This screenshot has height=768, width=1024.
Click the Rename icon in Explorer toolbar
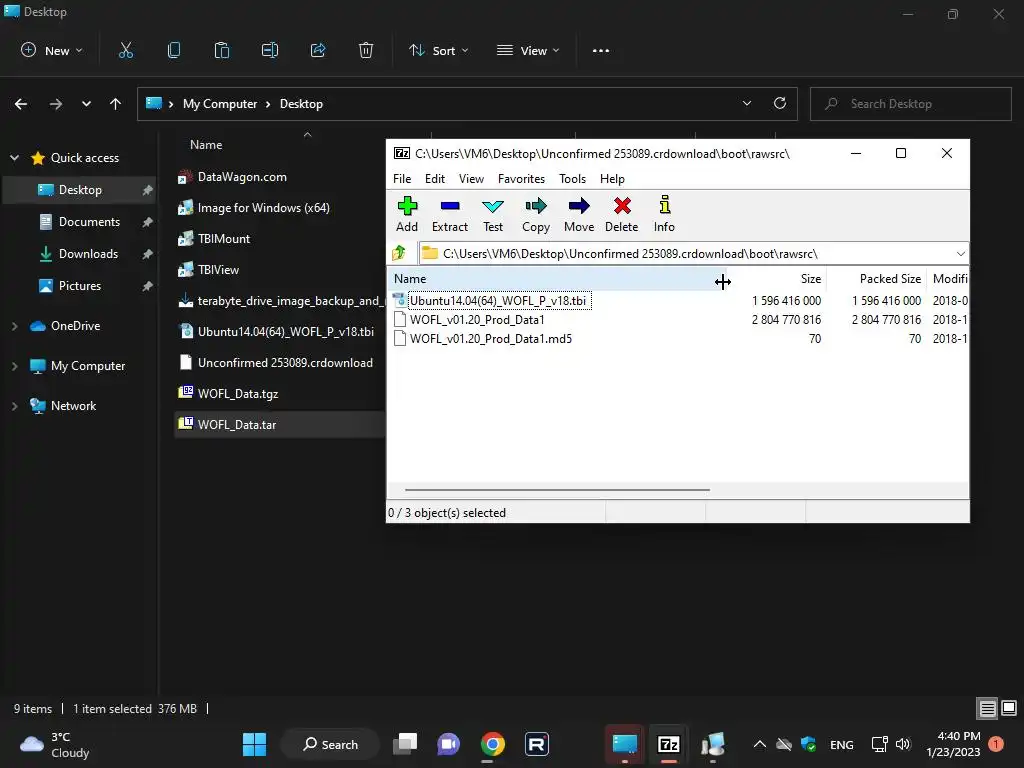click(x=270, y=50)
